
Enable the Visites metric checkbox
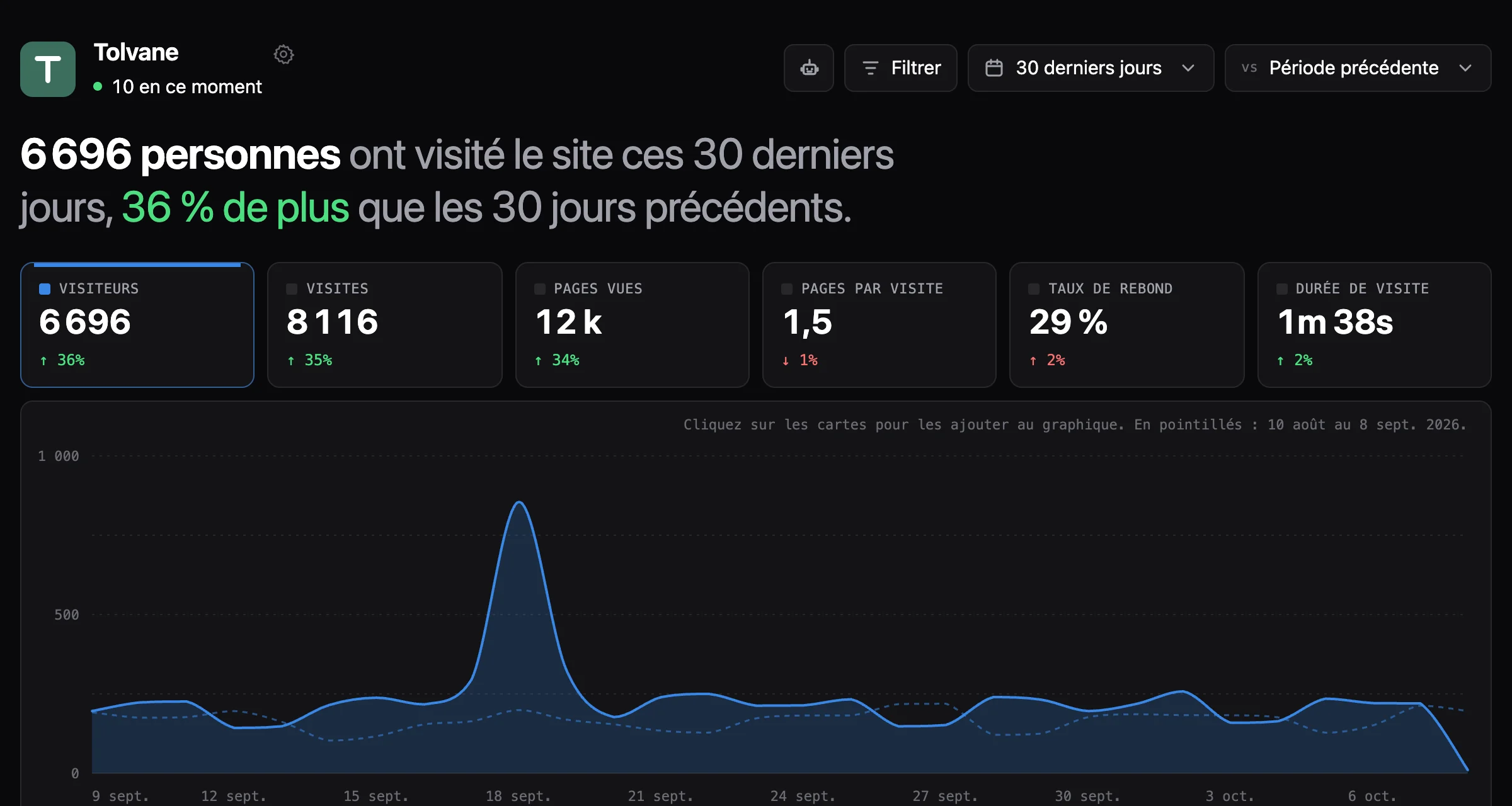tap(292, 289)
